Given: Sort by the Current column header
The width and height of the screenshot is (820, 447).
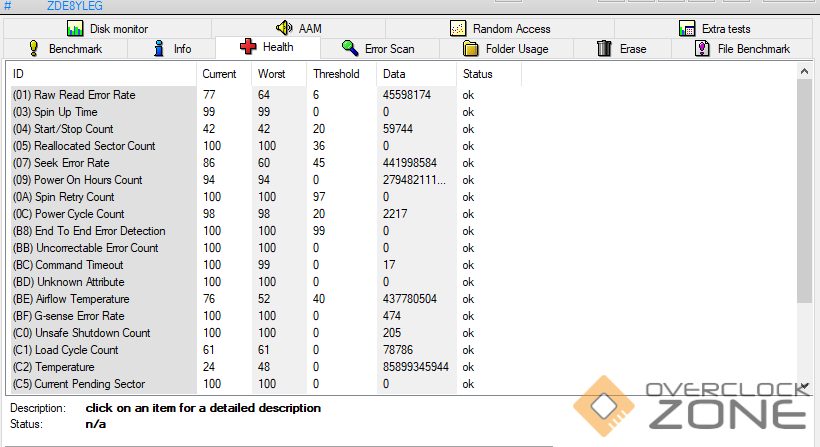Looking at the screenshot, I should pyautogui.click(x=219, y=74).
